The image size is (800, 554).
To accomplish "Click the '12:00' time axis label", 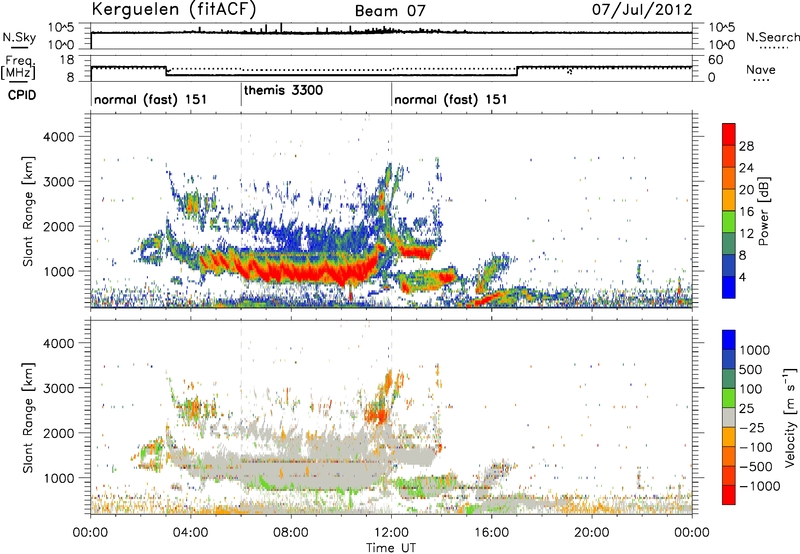I will tap(391, 533).
